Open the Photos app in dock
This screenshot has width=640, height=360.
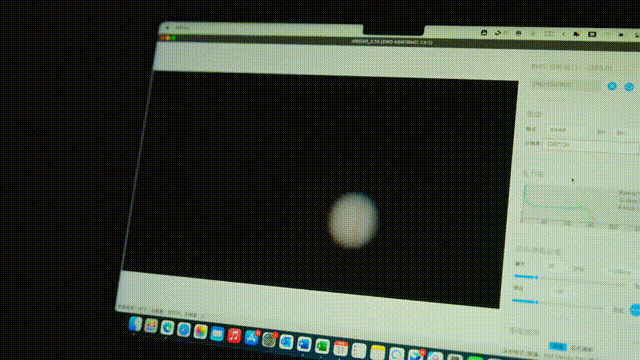(200, 331)
